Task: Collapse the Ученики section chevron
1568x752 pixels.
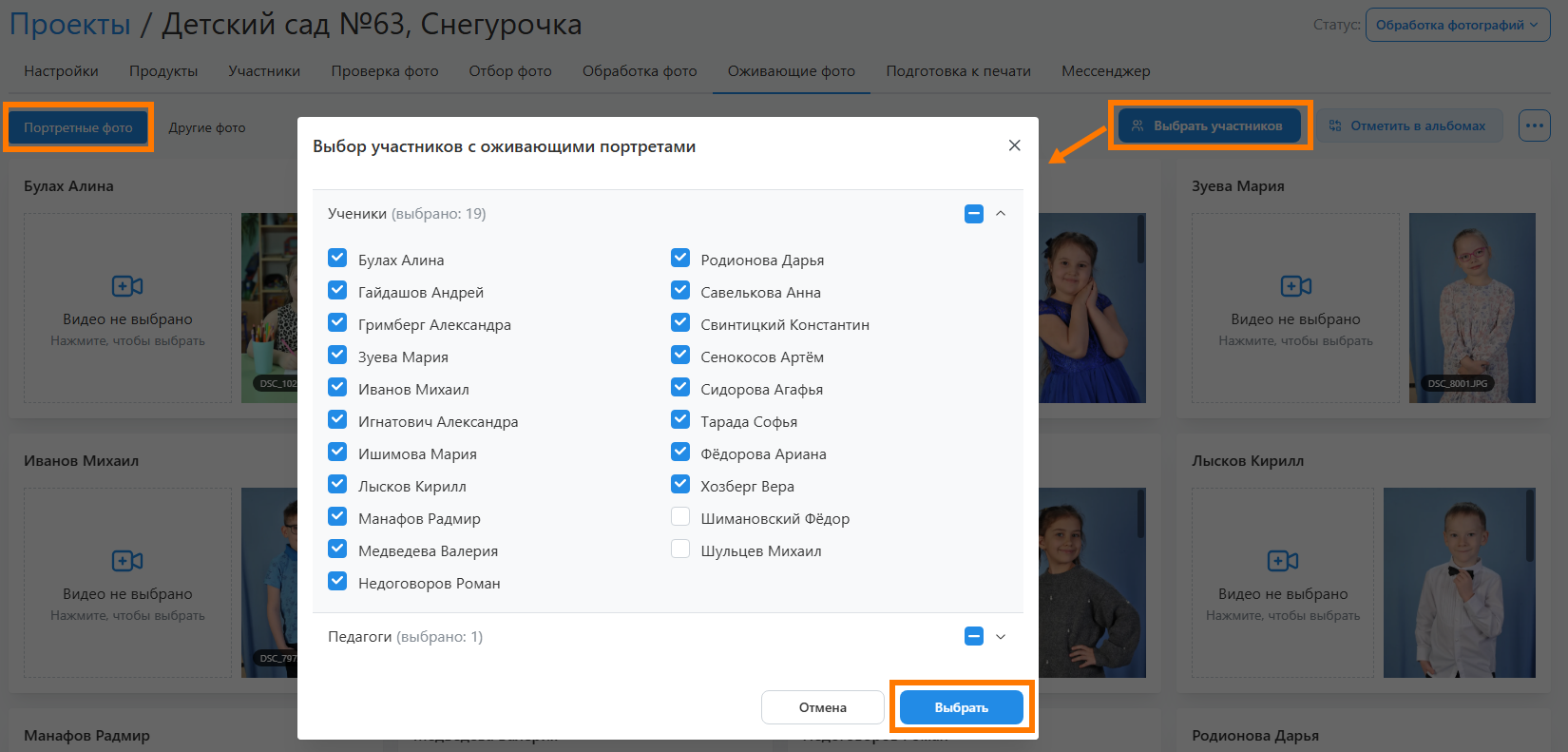Action: (x=1001, y=214)
